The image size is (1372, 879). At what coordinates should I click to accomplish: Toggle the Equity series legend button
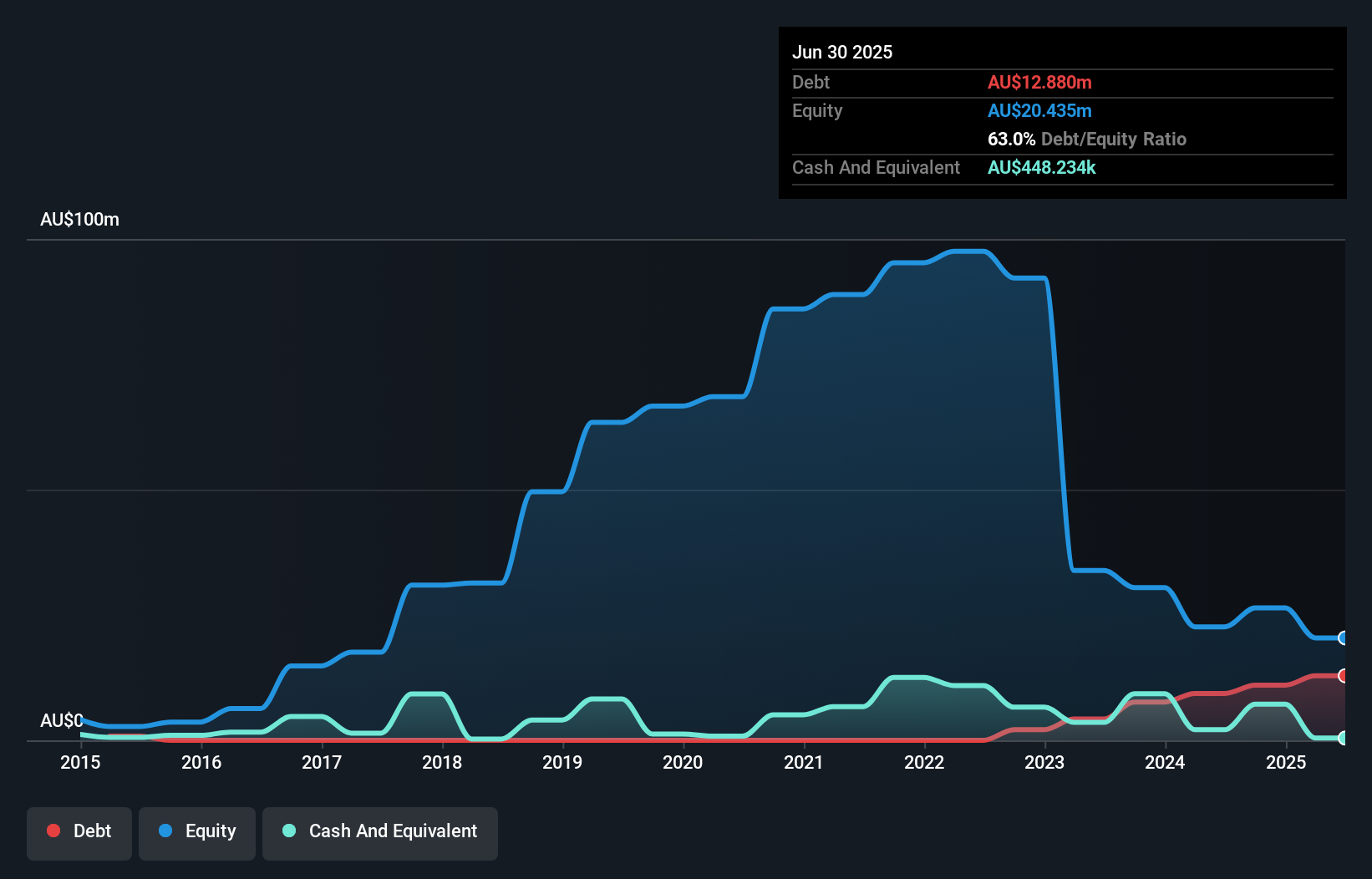click(197, 832)
